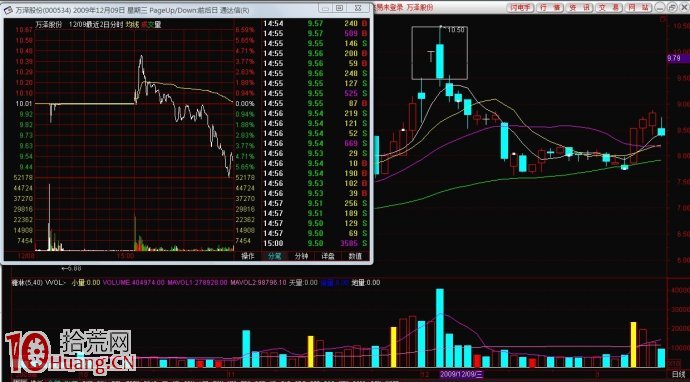Click the 成交量 label in popup header

[x=151, y=25]
